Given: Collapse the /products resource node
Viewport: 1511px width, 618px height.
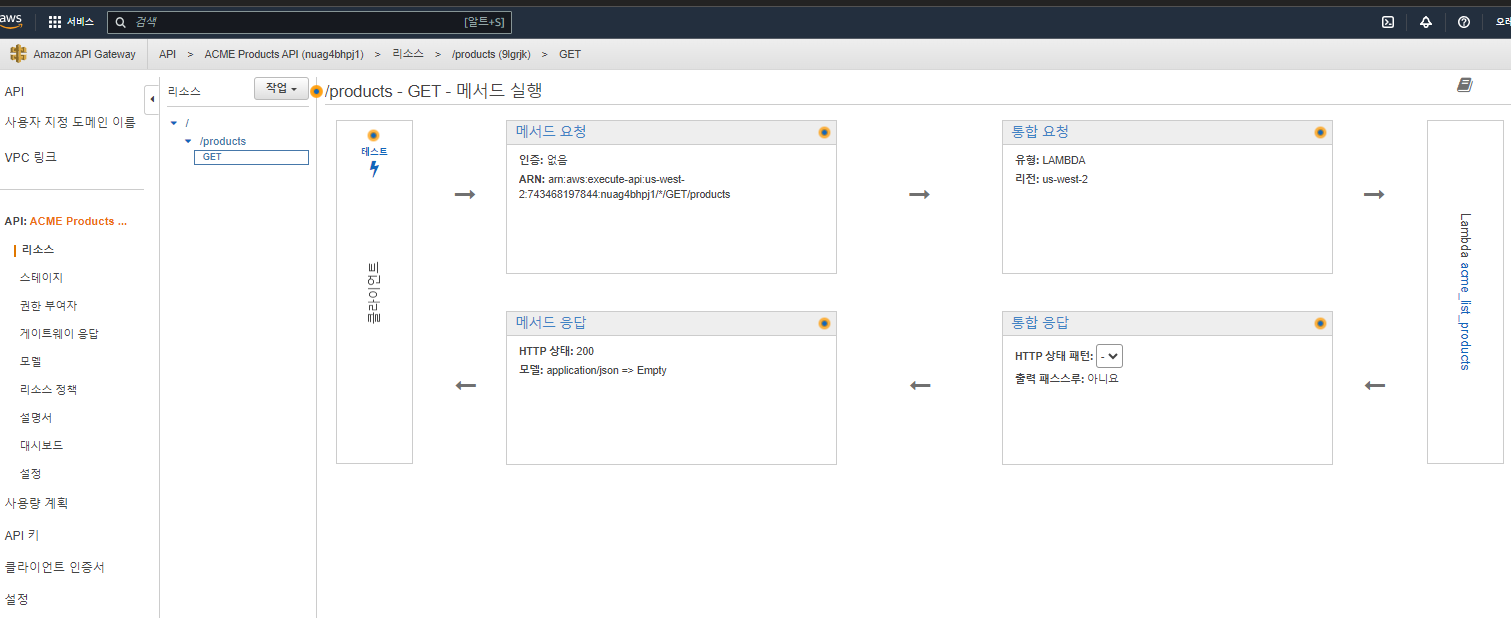Looking at the screenshot, I should [188, 141].
